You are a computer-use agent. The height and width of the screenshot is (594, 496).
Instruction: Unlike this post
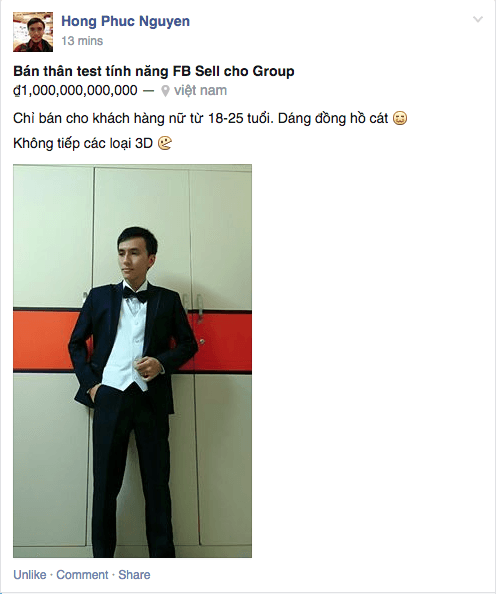(x=30, y=575)
